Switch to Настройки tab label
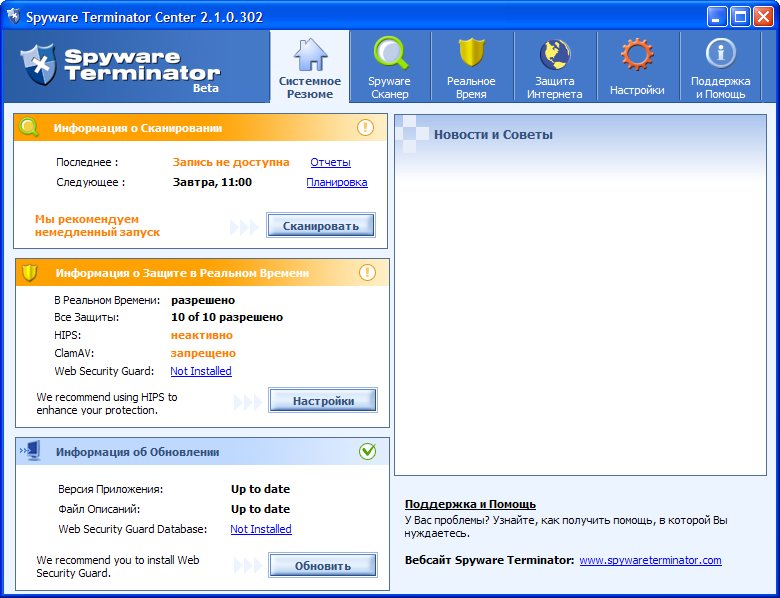780x598 pixels. coord(637,90)
